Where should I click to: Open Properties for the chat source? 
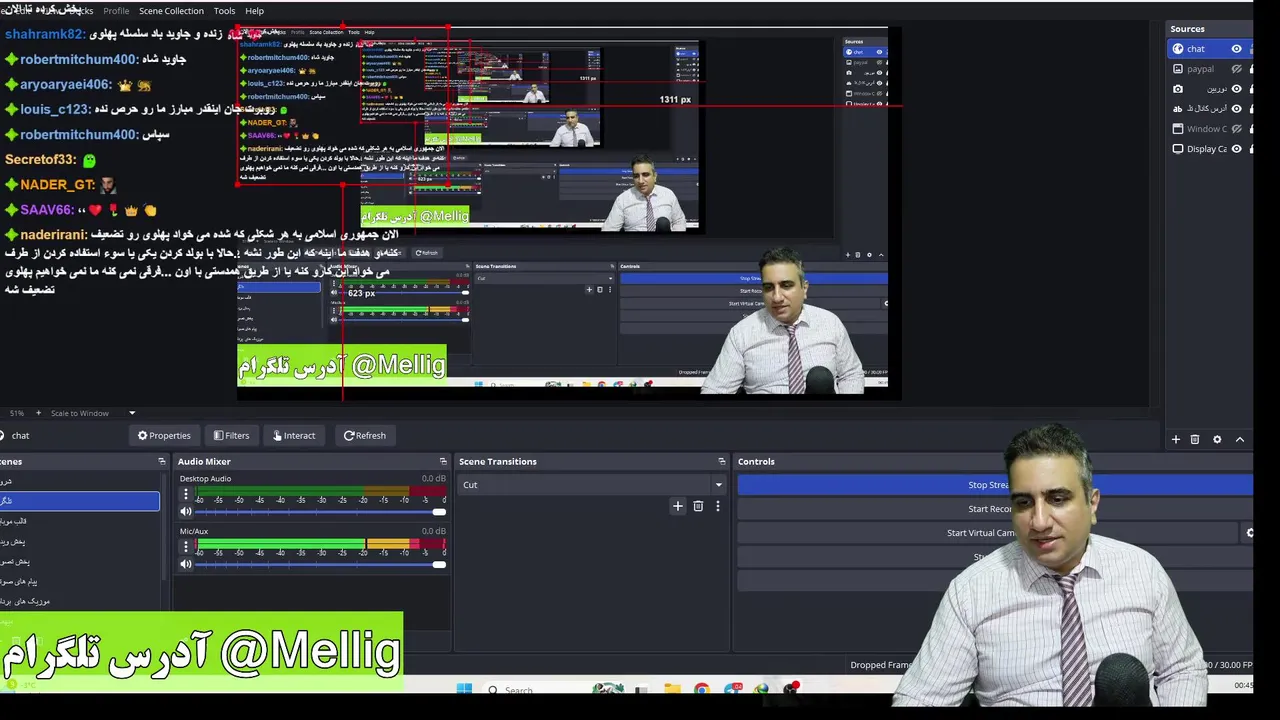[164, 435]
